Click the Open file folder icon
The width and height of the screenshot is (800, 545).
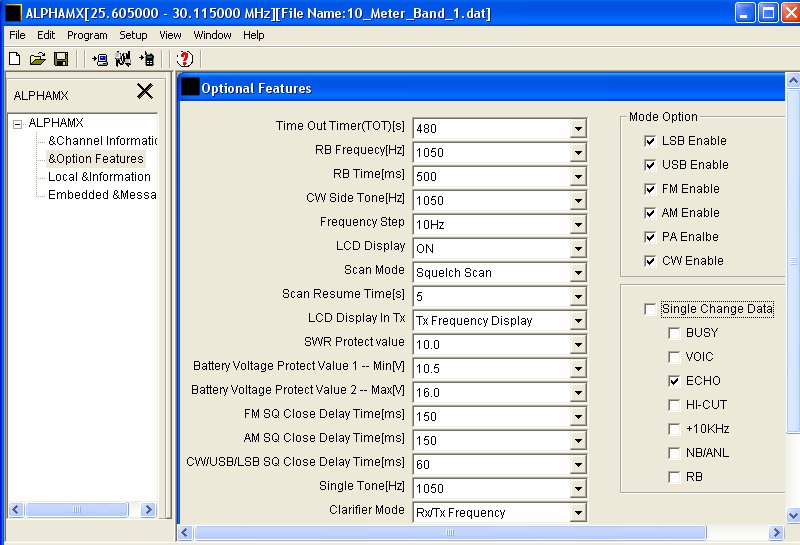[x=37, y=59]
